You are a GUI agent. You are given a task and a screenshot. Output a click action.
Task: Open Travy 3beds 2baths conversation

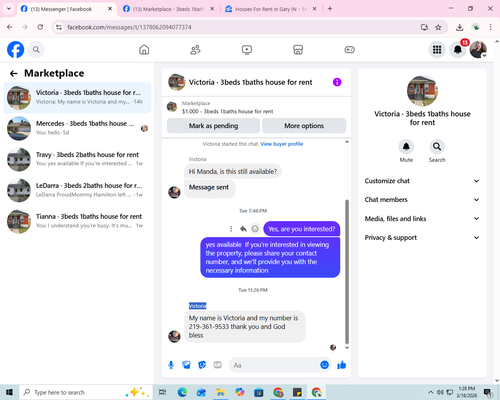pos(77,159)
